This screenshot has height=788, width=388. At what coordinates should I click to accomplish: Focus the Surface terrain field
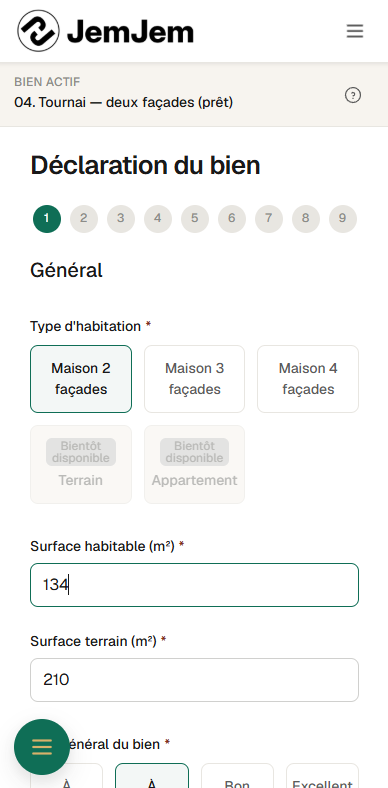[x=195, y=680]
